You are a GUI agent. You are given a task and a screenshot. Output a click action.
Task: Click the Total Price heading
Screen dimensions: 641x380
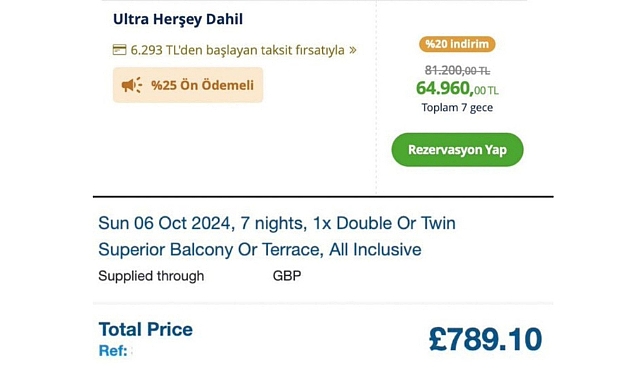(x=146, y=329)
